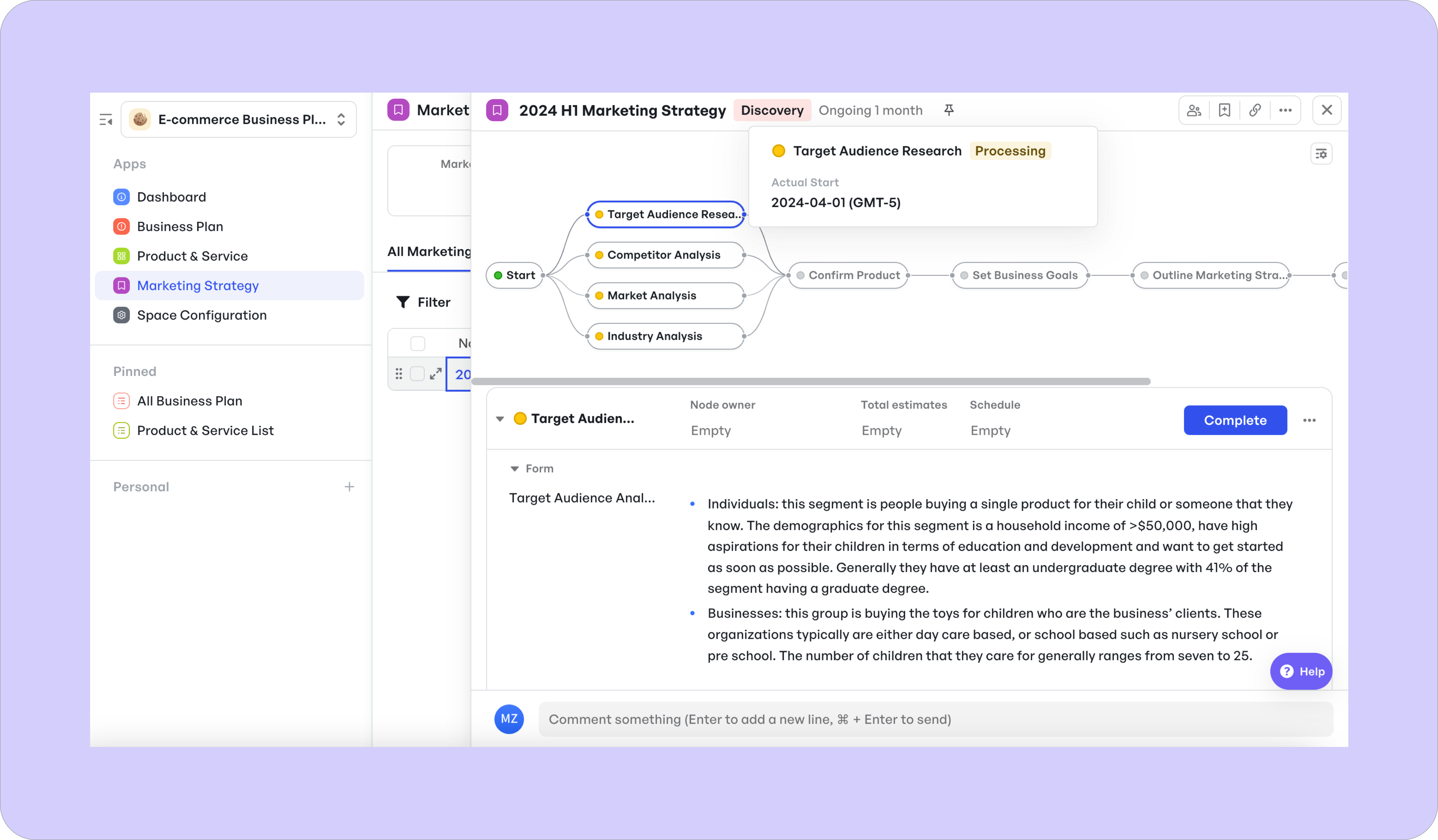Open the E-commerce Business Plan space switcher
Screen dimensions: 1438x840
pos(239,119)
